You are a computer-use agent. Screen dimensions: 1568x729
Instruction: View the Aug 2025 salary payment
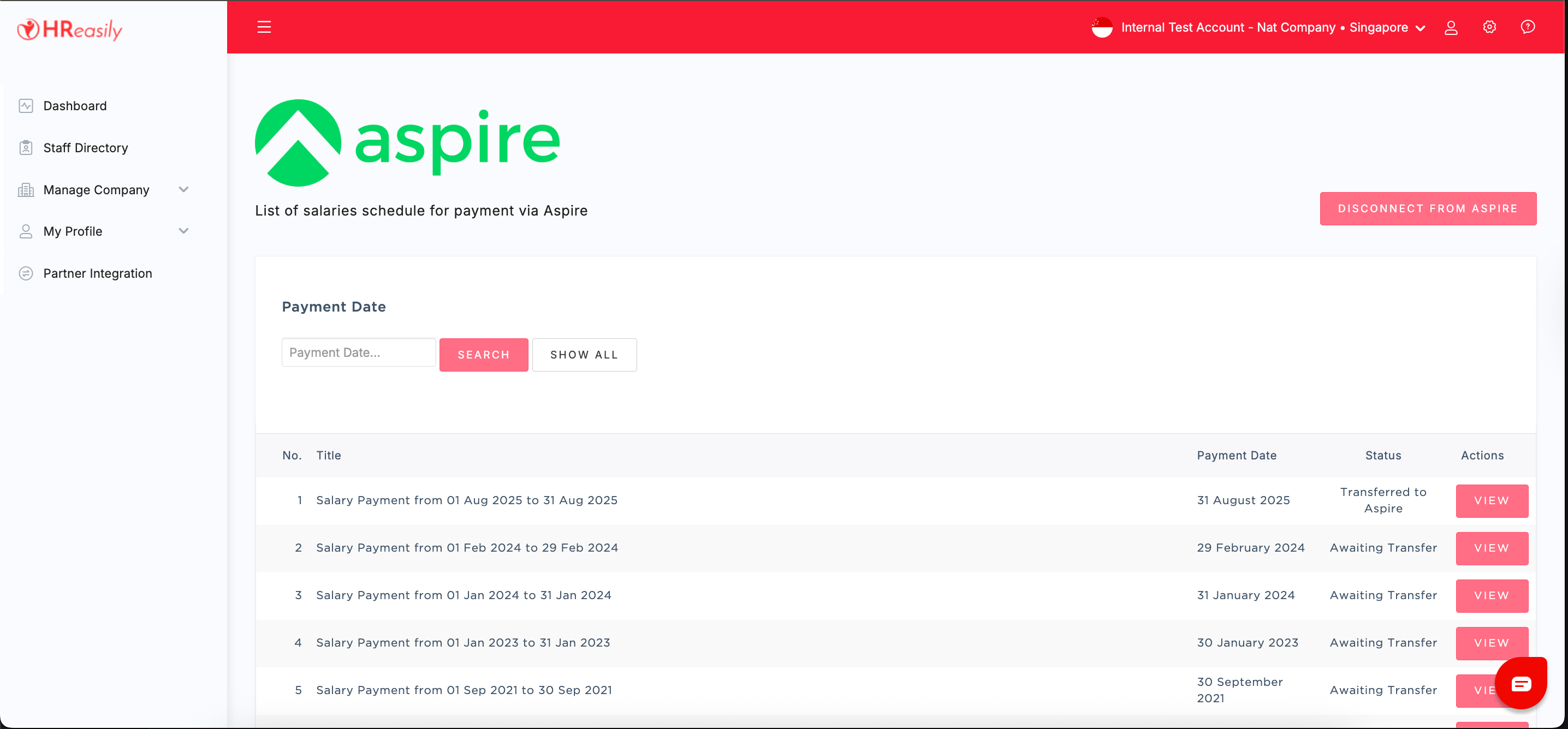(1492, 501)
